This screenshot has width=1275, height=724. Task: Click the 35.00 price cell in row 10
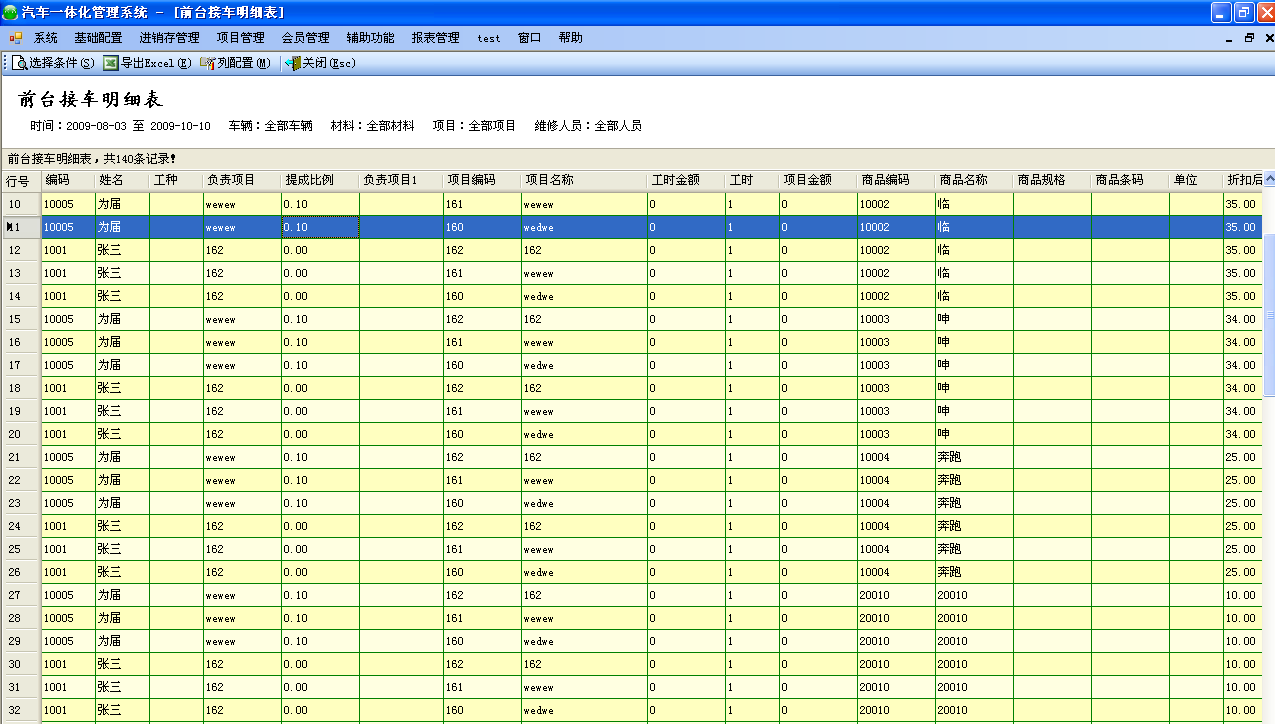coord(1243,204)
